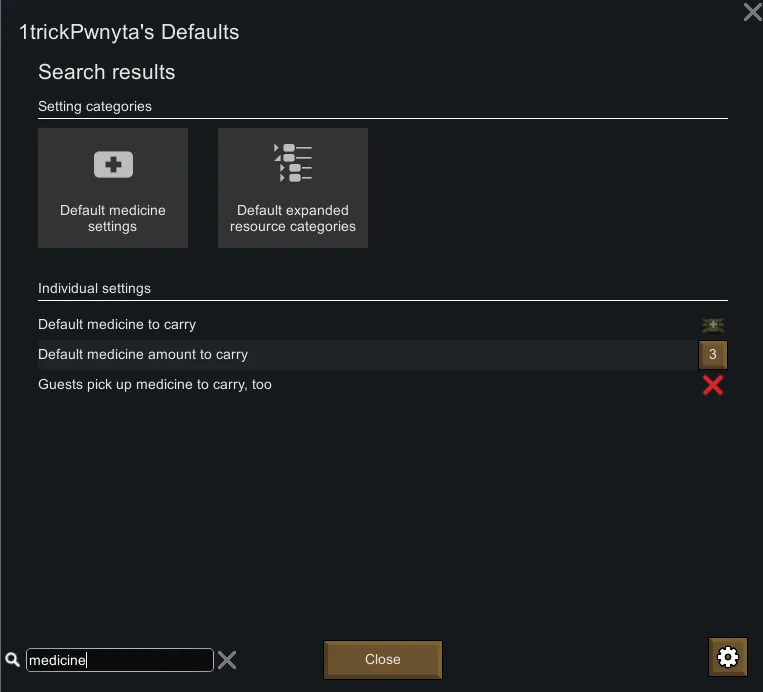Close the dialog with the top-right X

[x=752, y=12]
